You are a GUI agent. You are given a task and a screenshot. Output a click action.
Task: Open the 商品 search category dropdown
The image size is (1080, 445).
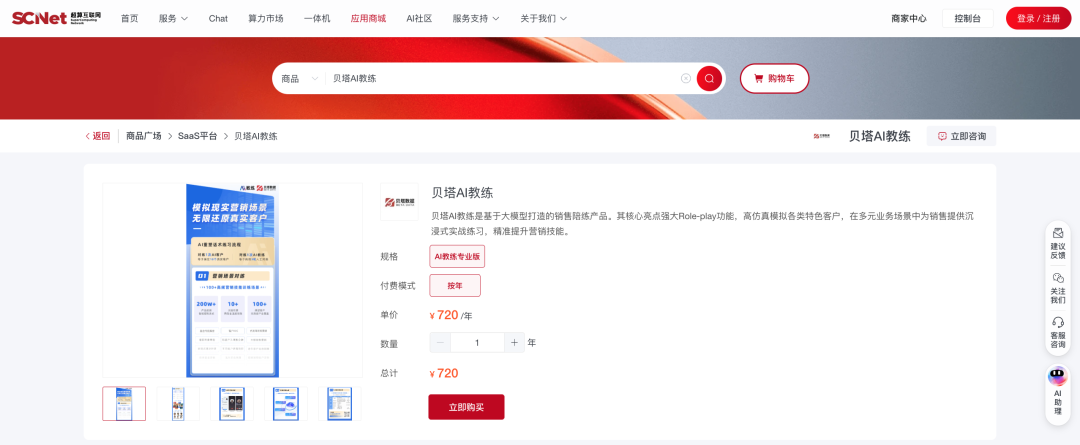point(299,79)
